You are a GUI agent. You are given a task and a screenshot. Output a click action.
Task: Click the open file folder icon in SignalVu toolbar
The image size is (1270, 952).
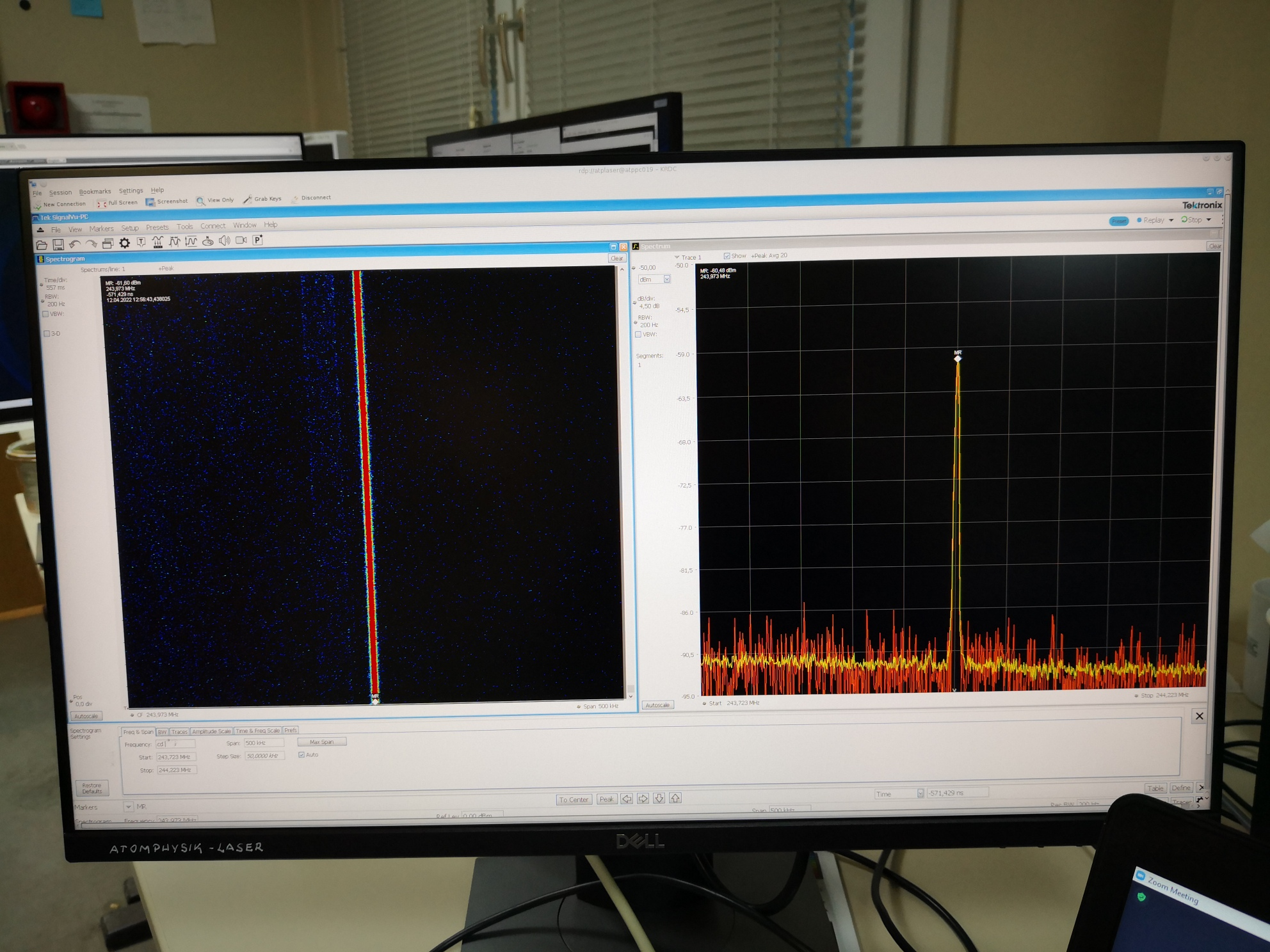(x=42, y=244)
